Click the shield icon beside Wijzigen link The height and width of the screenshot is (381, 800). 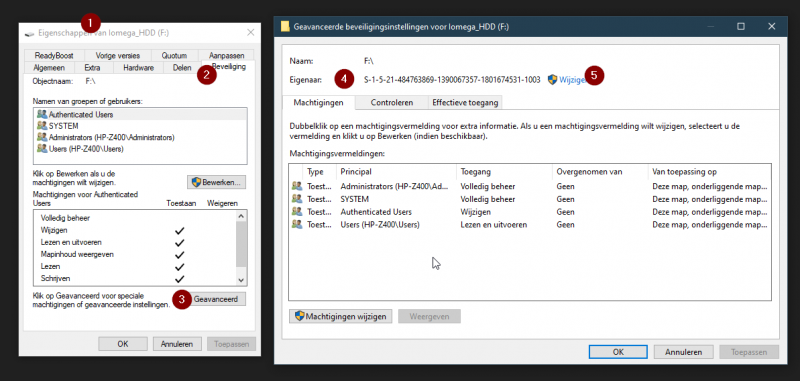pos(552,80)
